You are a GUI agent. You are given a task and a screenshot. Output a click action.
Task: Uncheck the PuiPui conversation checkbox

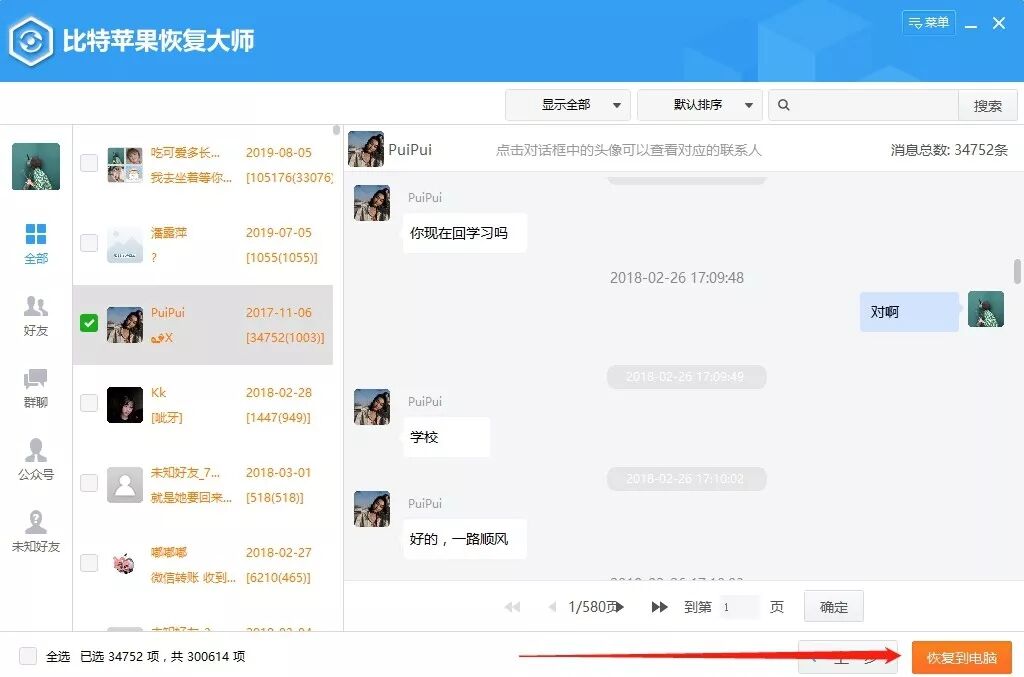pyautogui.click(x=89, y=323)
